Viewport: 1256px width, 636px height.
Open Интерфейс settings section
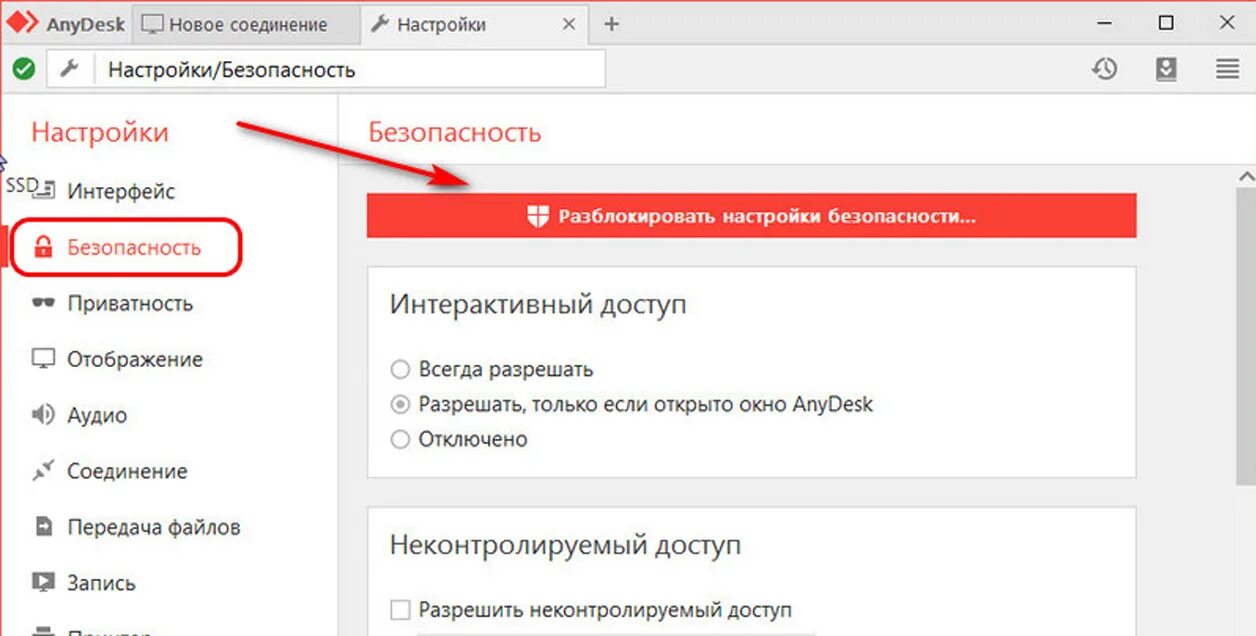pos(121,191)
